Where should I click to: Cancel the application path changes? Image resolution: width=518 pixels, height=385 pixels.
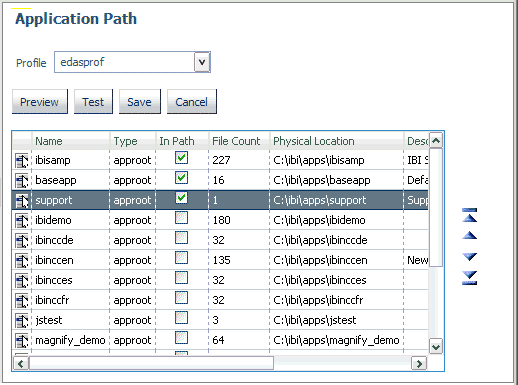click(x=192, y=102)
